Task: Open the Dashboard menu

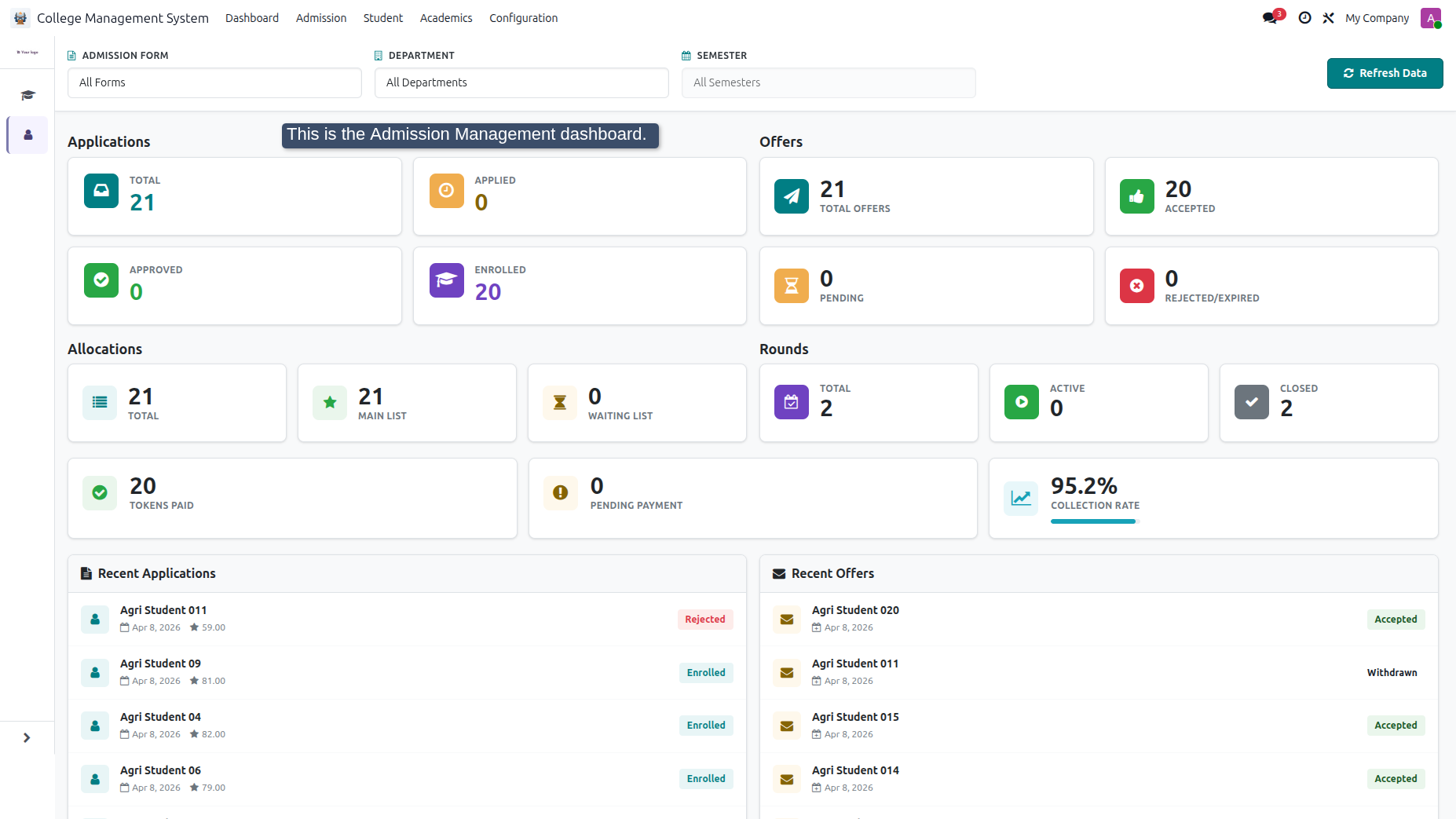Action: coord(252,18)
